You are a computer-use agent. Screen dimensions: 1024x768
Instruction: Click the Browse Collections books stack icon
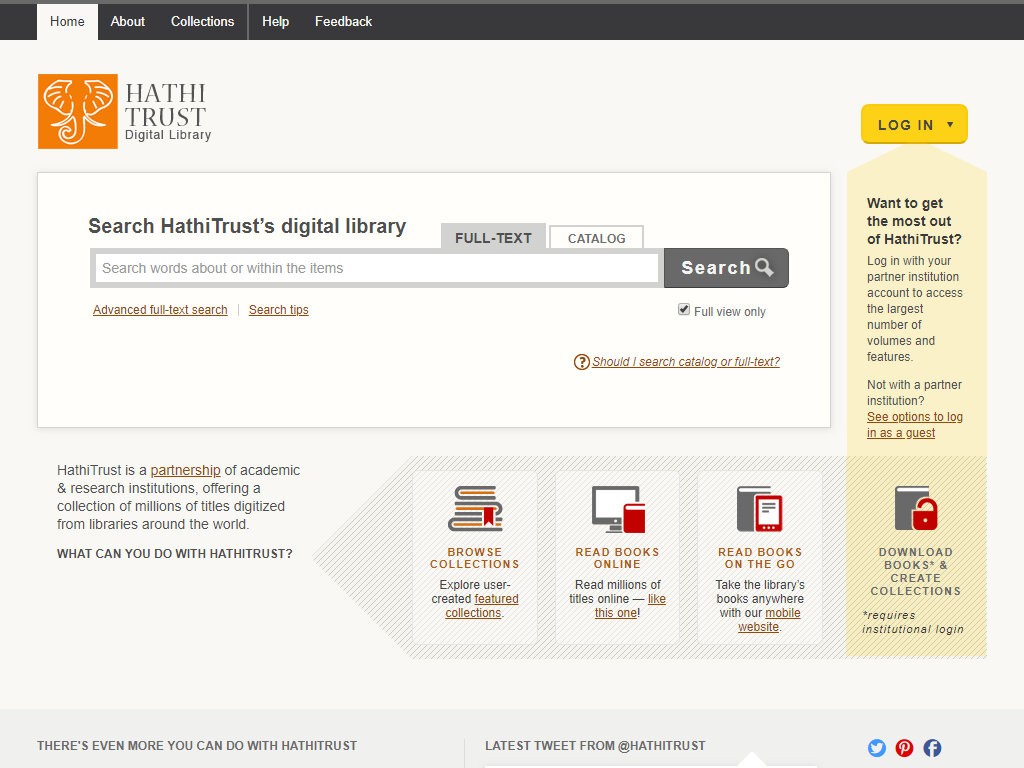click(x=475, y=508)
